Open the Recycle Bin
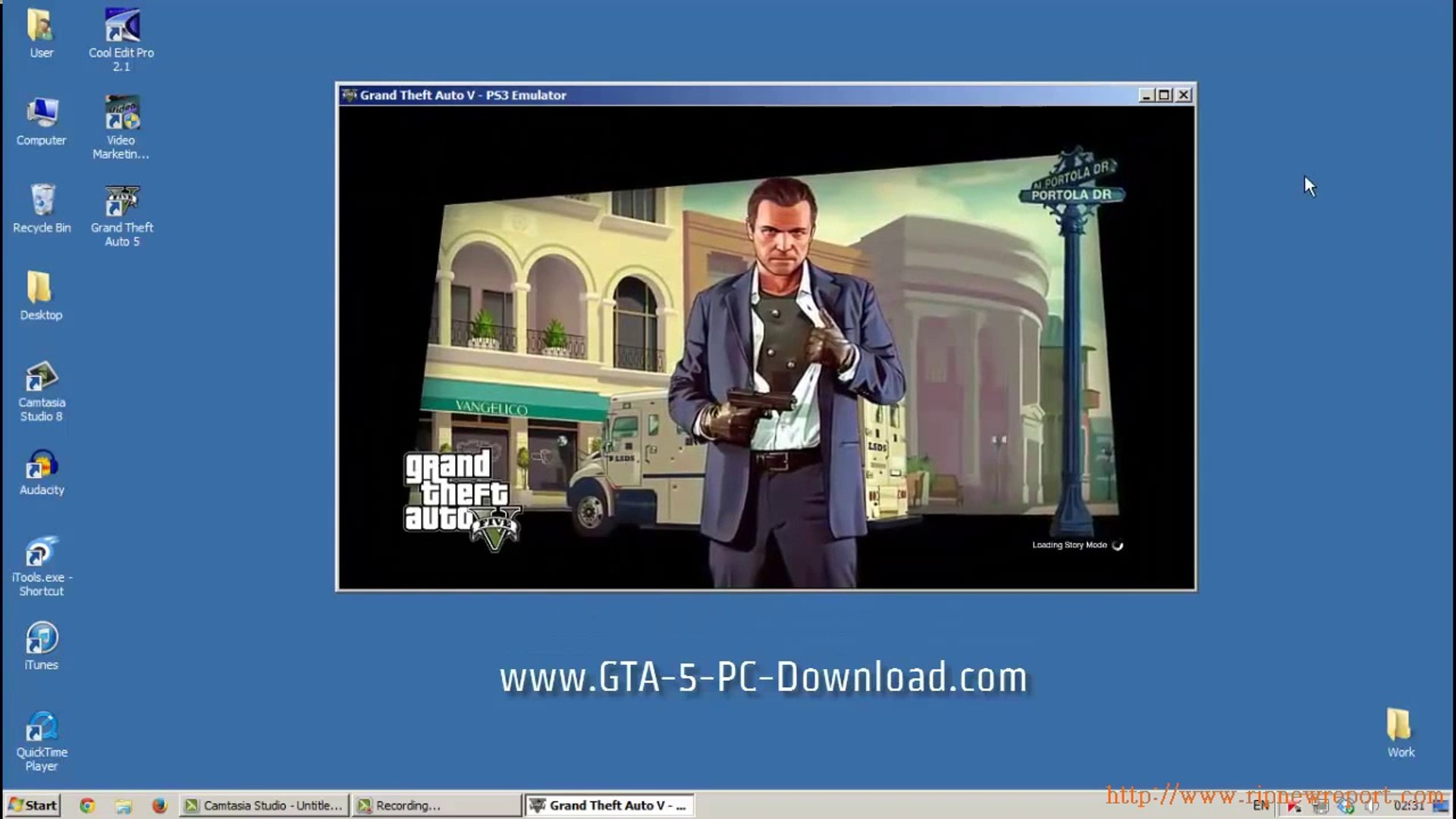This screenshot has height=819, width=1456. 42,201
